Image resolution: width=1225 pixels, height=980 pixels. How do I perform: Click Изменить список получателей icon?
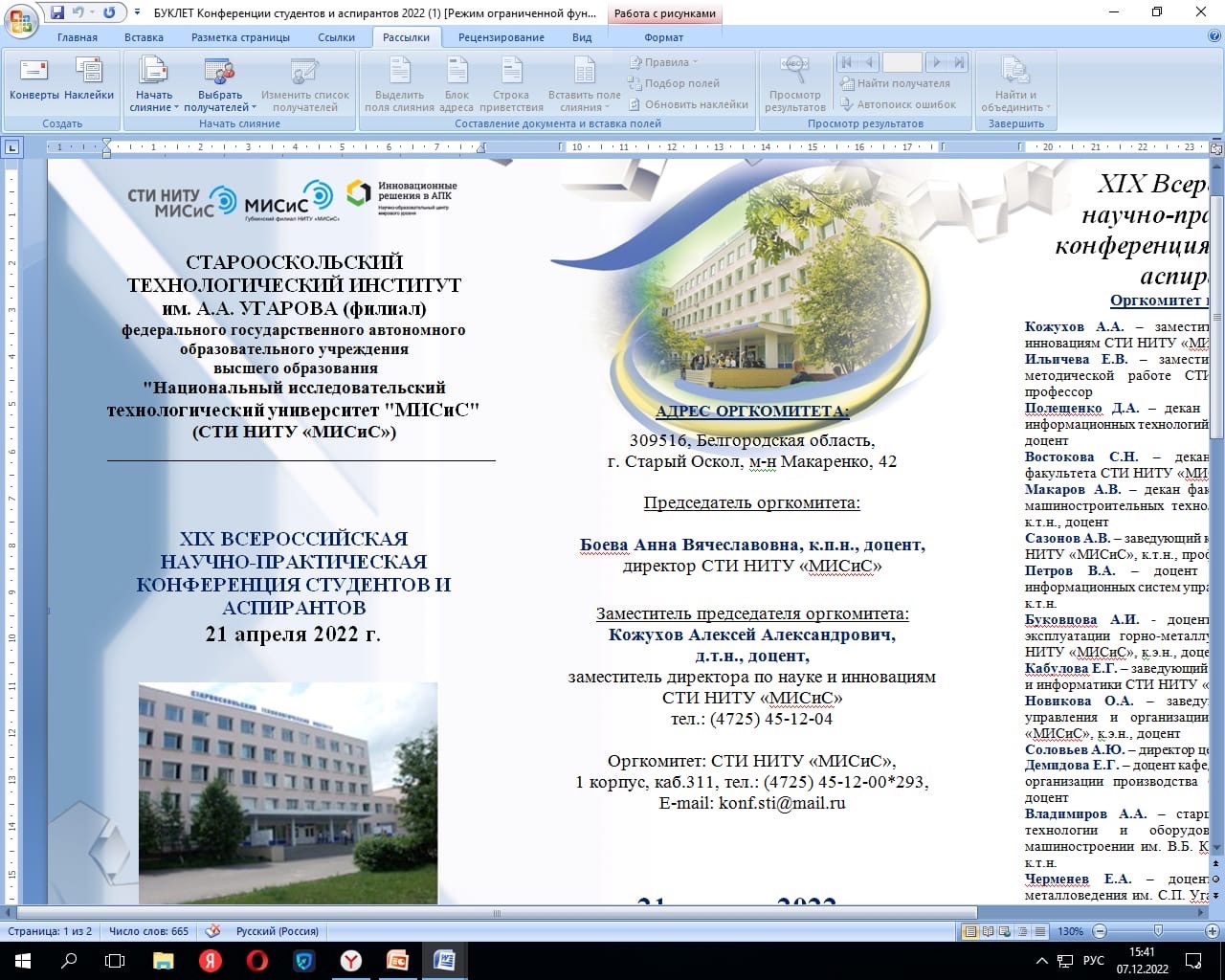tap(304, 84)
